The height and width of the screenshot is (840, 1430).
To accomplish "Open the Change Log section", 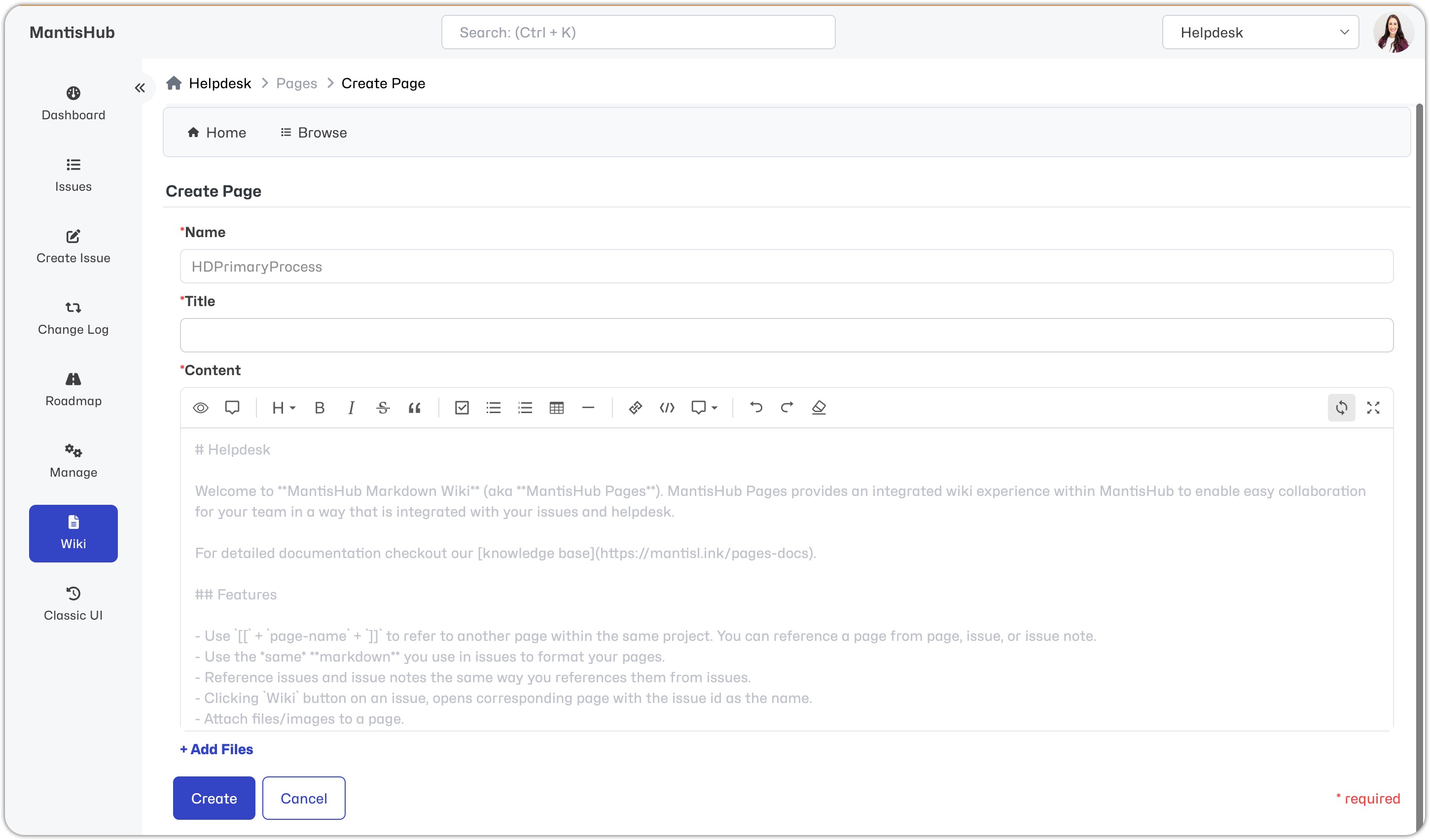I will point(73,318).
